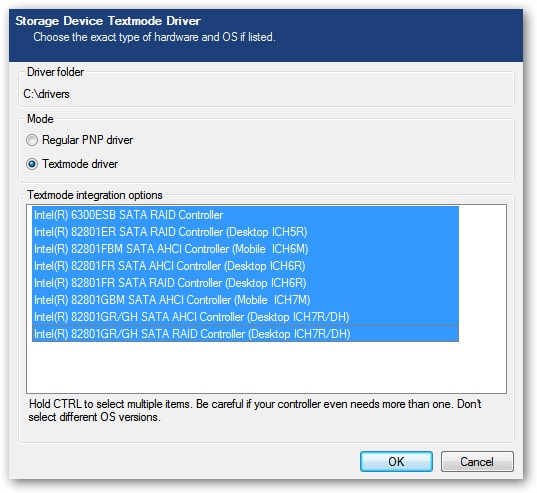Click the Textmode integration options group label
This screenshot has width=537, height=493.
point(95,195)
